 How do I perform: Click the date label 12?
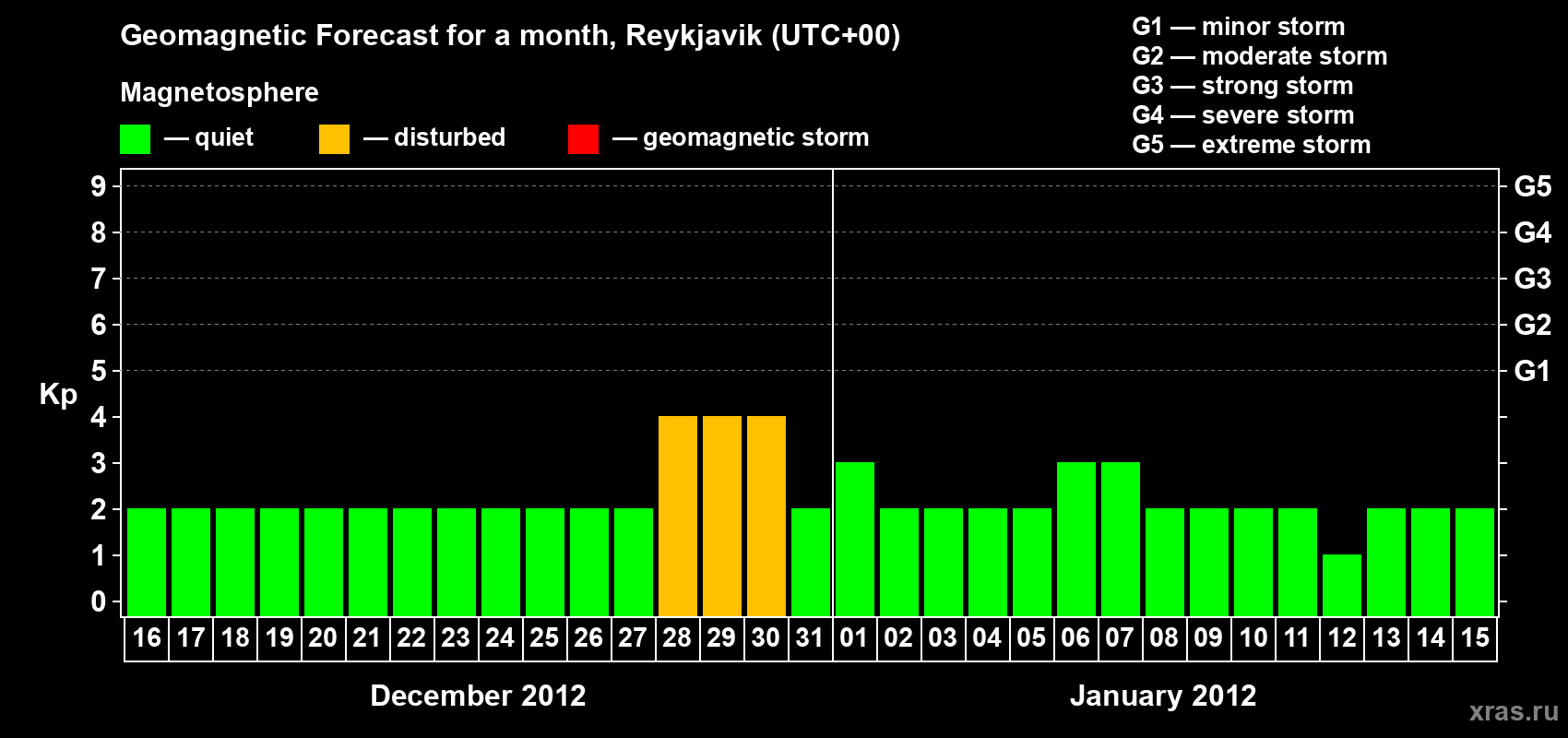tap(1342, 638)
